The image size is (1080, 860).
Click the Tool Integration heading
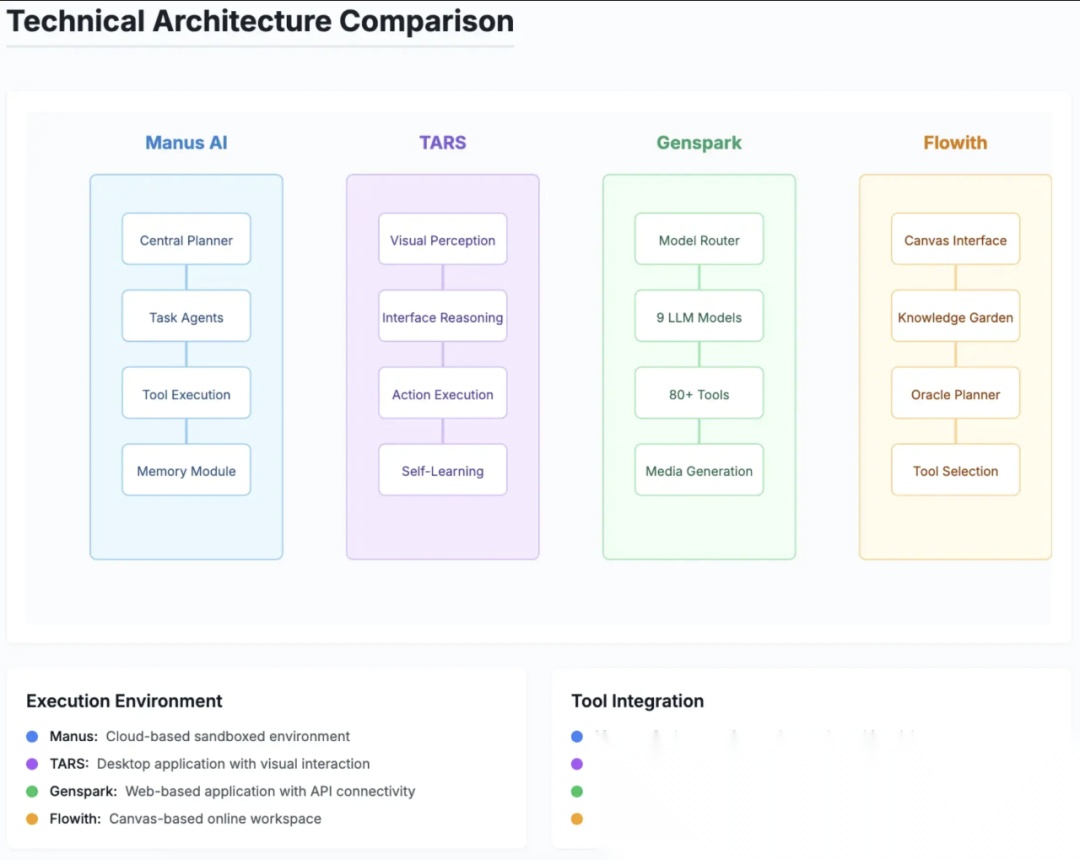pyautogui.click(x=637, y=701)
